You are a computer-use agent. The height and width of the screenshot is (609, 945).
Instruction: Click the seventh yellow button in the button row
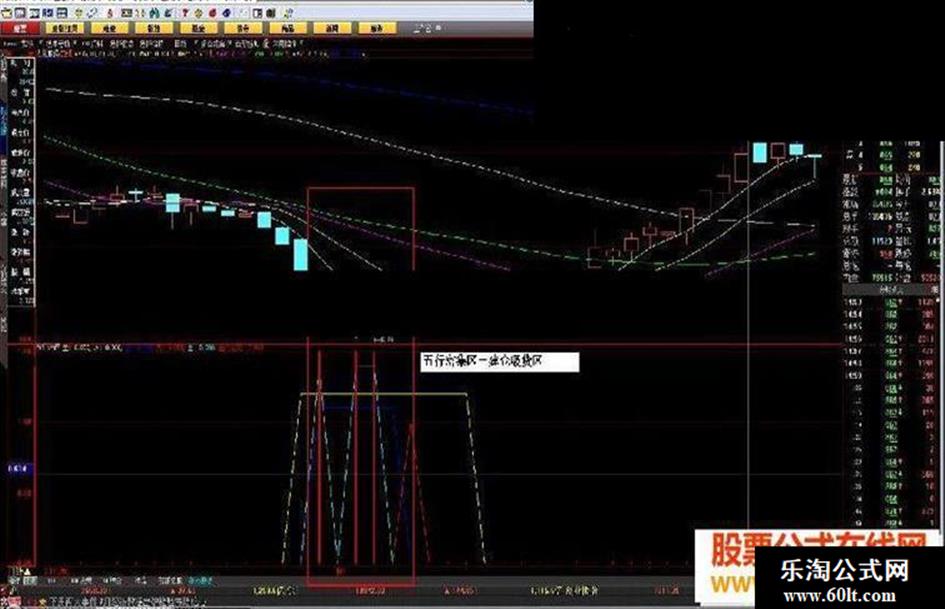pyautogui.click(x=333, y=28)
